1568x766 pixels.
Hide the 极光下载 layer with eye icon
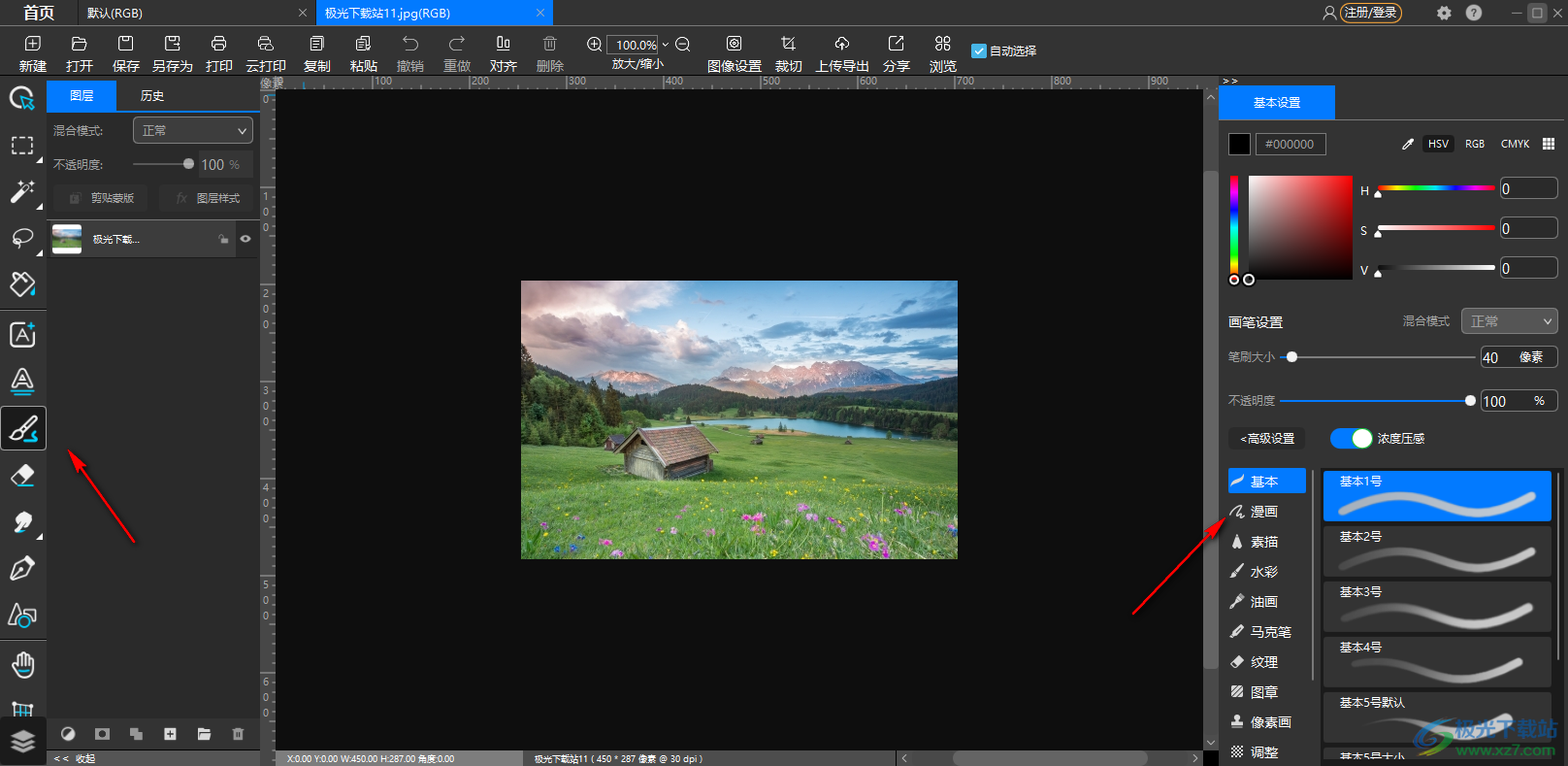click(x=245, y=239)
